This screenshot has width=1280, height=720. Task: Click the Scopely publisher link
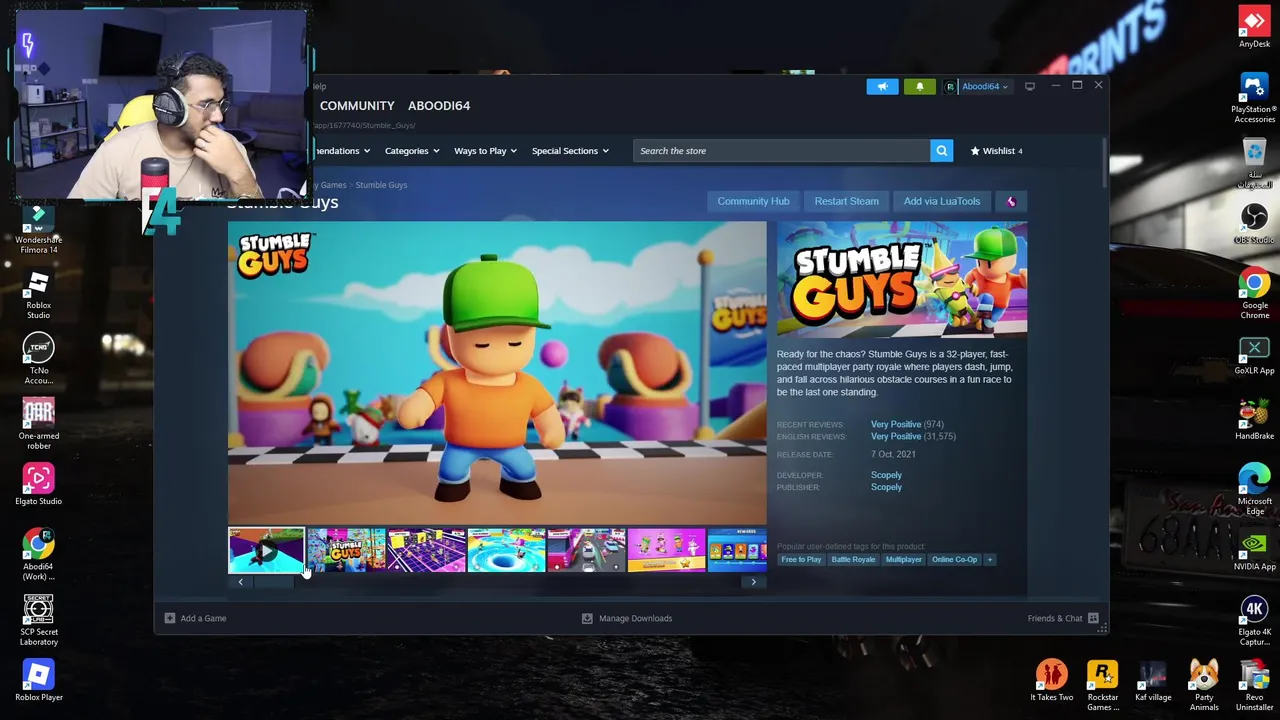pyautogui.click(x=886, y=487)
